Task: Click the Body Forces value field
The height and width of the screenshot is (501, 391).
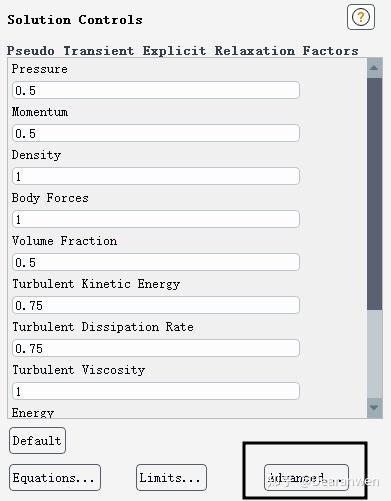Action: (156, 219)
